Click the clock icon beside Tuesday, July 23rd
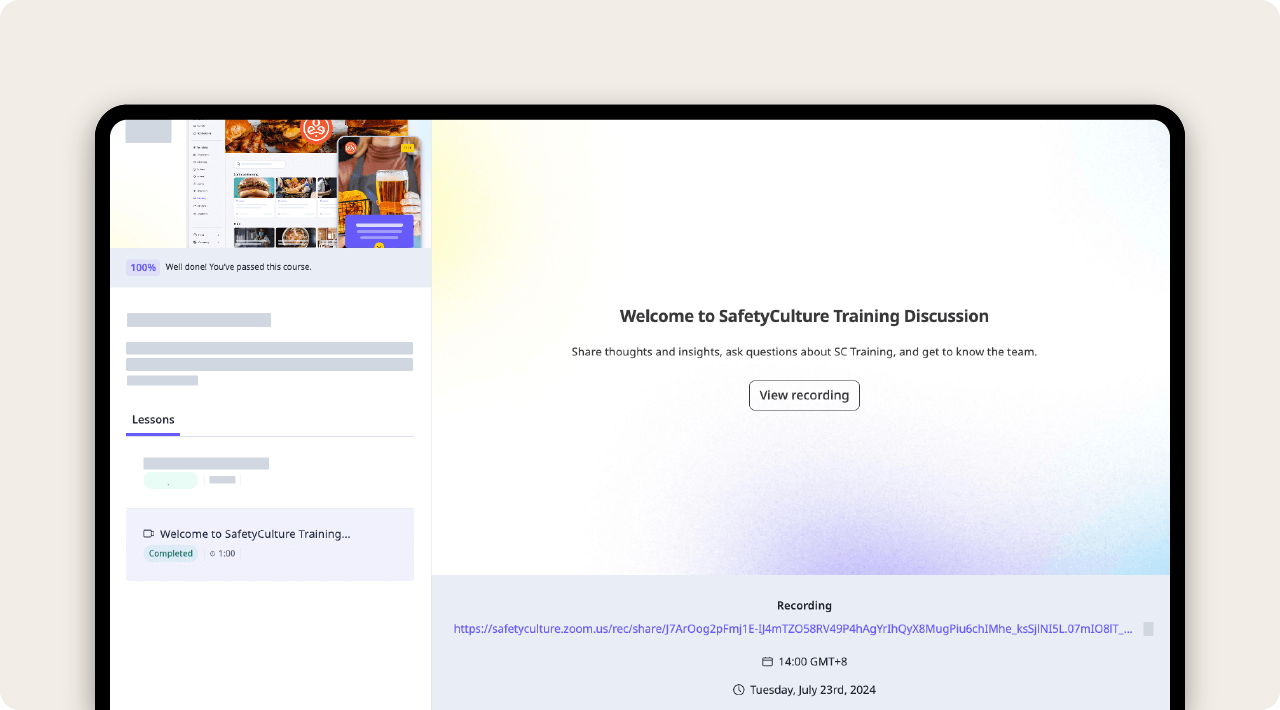This screenshot has width=1280, height=710. click(737, 690)
